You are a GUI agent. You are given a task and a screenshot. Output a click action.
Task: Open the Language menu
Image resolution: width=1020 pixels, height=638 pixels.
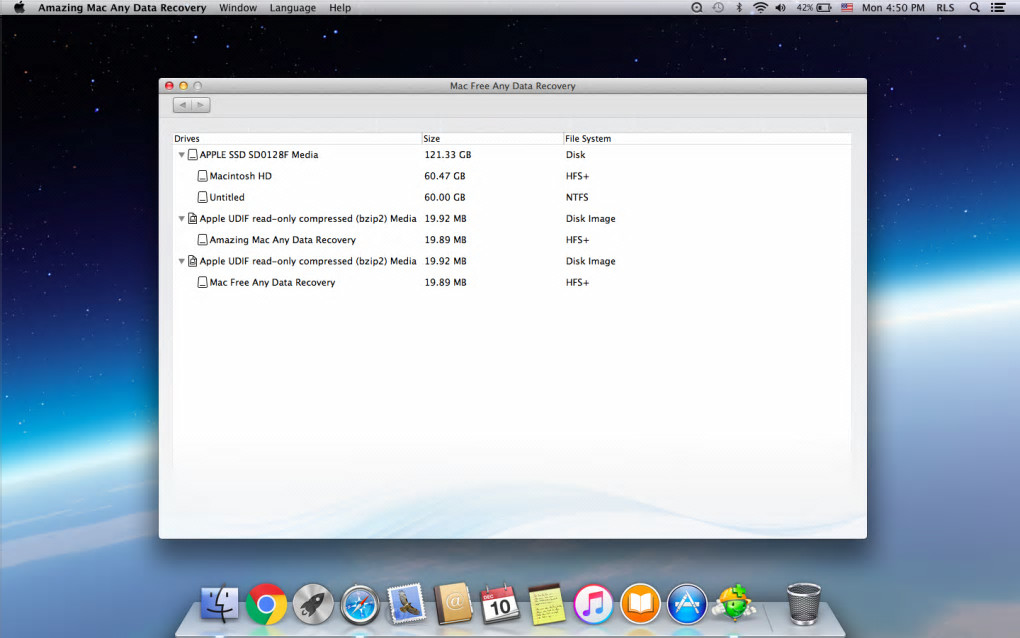[293, 8]
